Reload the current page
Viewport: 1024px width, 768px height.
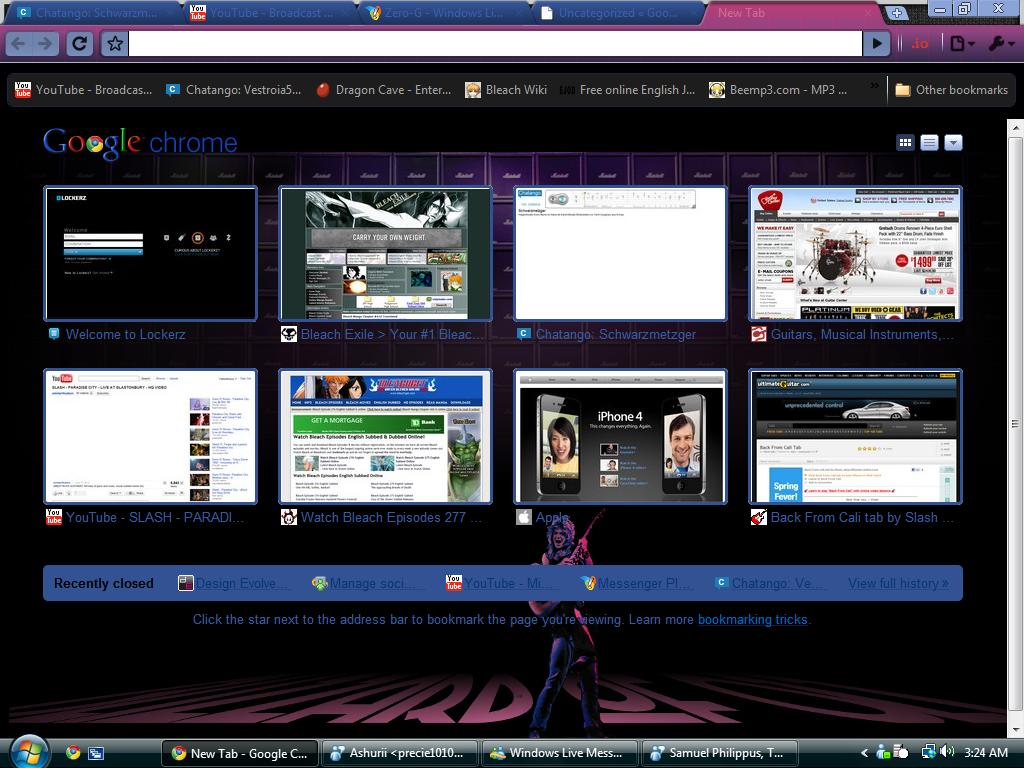[x=79, y=44]
